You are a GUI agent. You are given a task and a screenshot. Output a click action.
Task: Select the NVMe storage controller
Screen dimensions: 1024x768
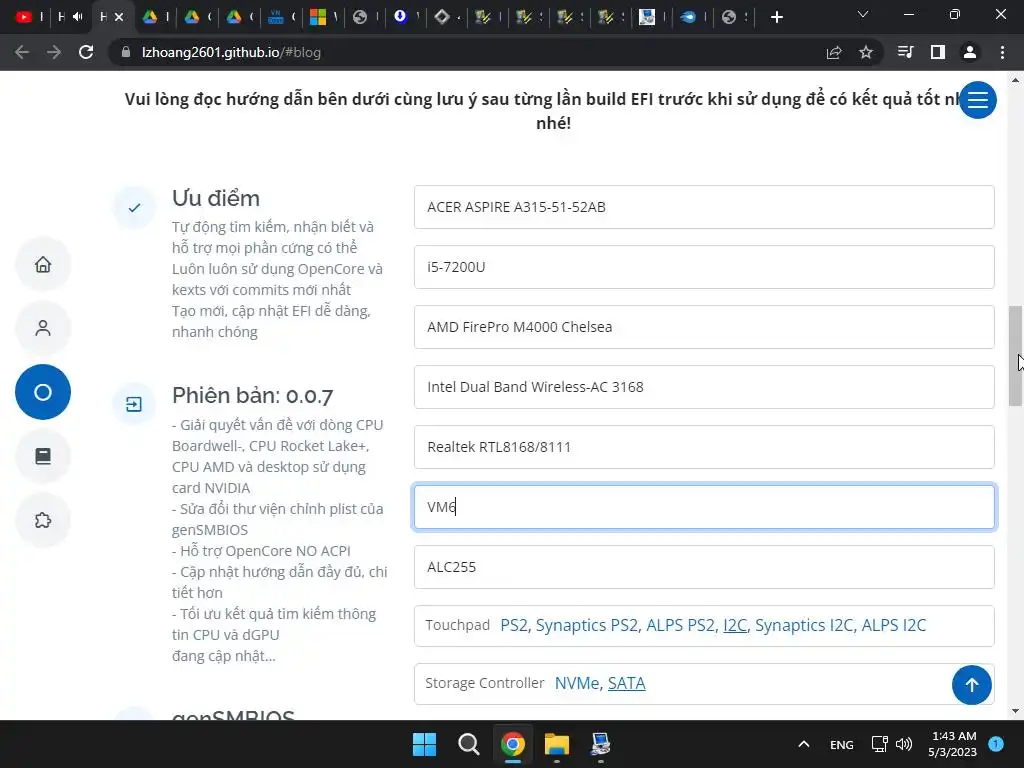pyautogui.click(x=577, y=683)
